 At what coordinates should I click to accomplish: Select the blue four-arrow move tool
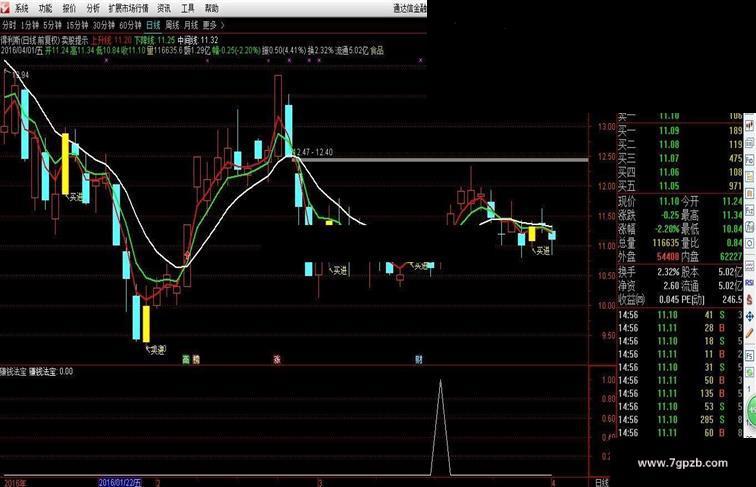(750, 316)
